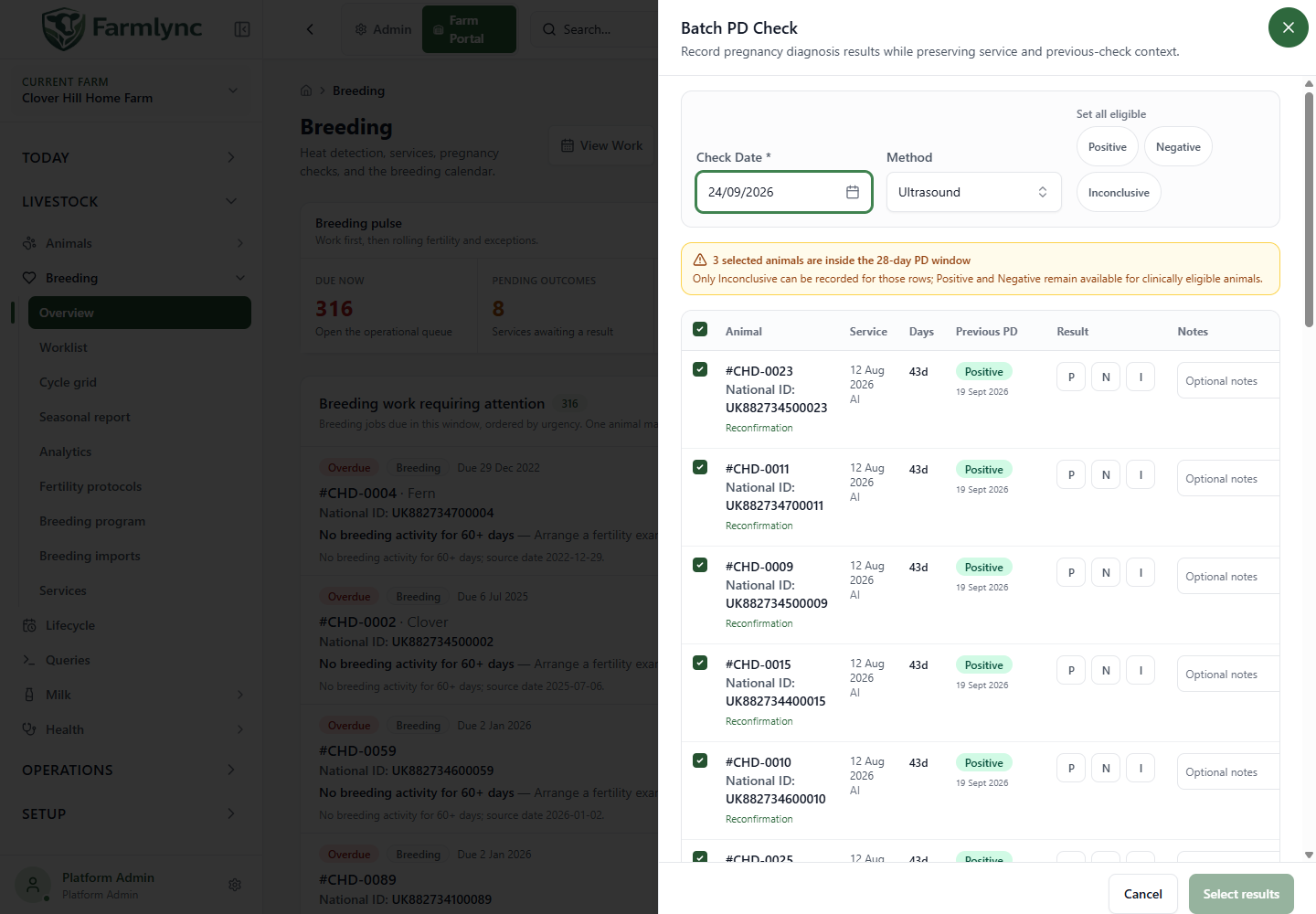1316x914 pixels.
Task: Click the search magnifier icon
Action: [549, 29]
